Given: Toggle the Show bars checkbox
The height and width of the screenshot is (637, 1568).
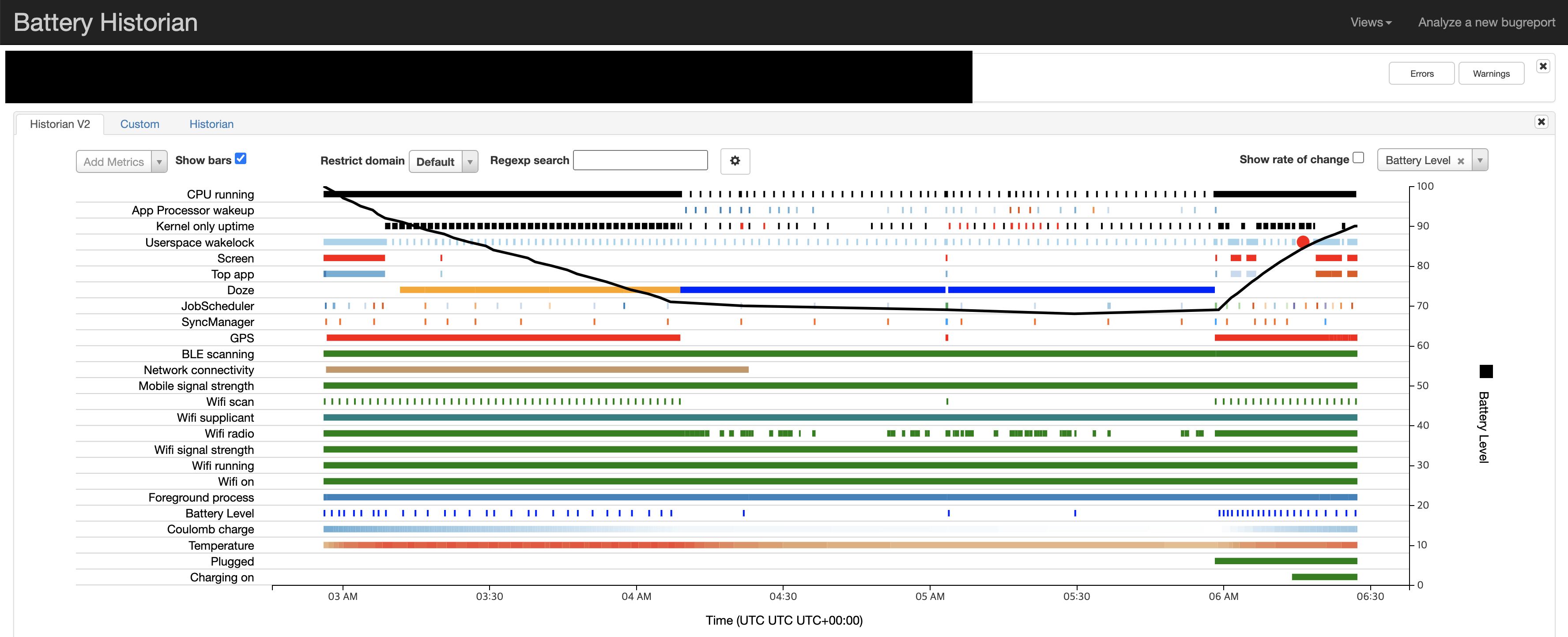Looking at the screenshot, I should 241,158.
